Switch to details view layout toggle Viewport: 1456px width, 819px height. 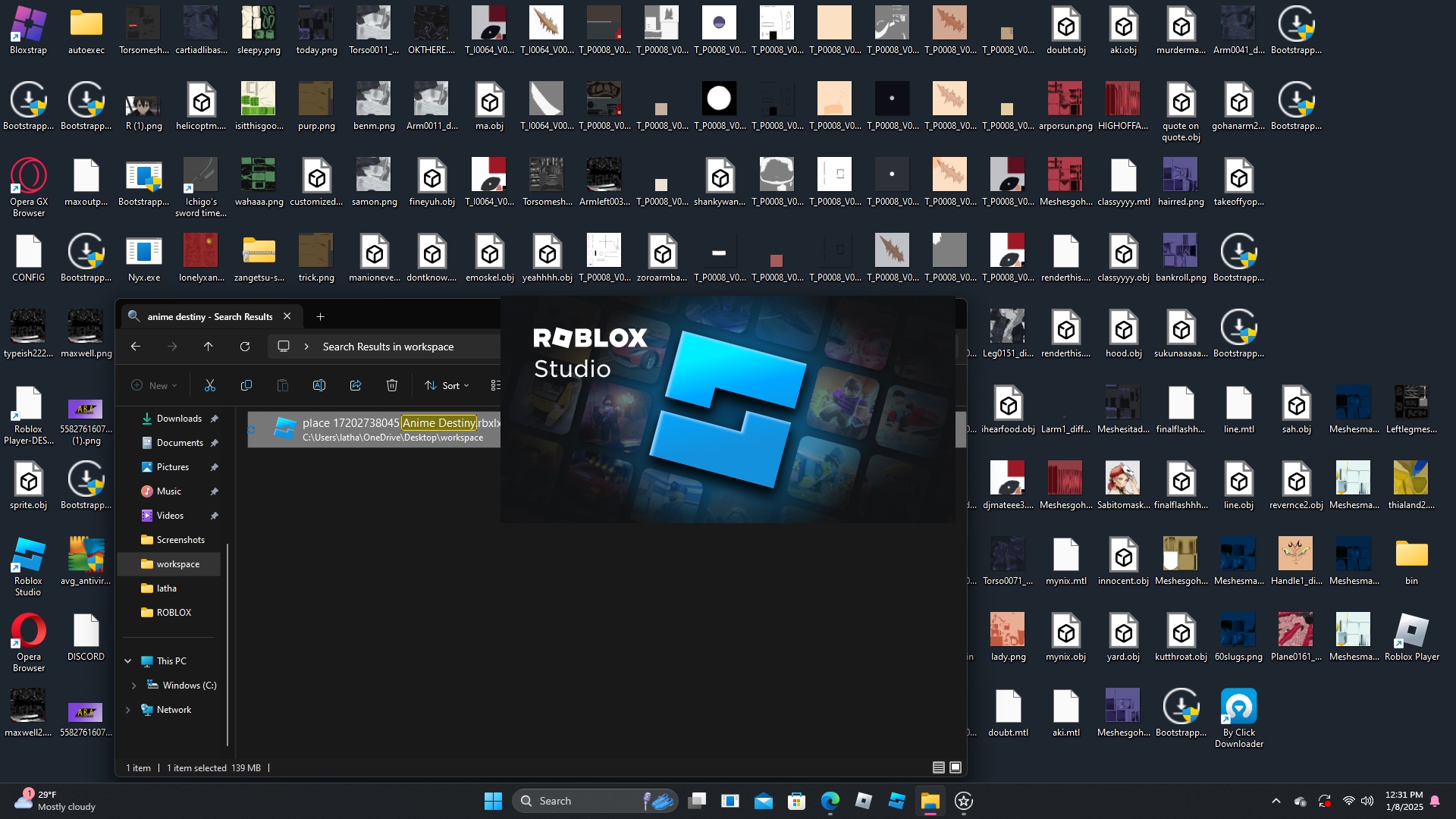point(938,767)
